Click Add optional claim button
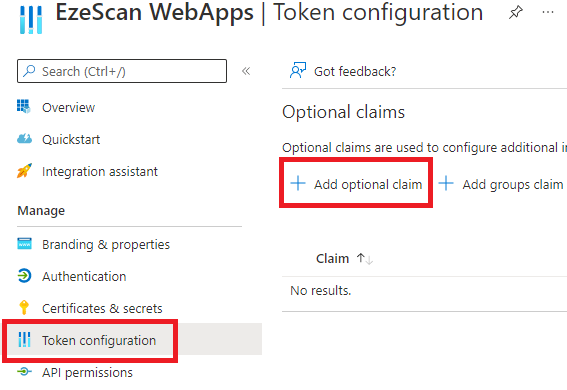The height and width of the screenshot is (390, 567). point(356,184)
